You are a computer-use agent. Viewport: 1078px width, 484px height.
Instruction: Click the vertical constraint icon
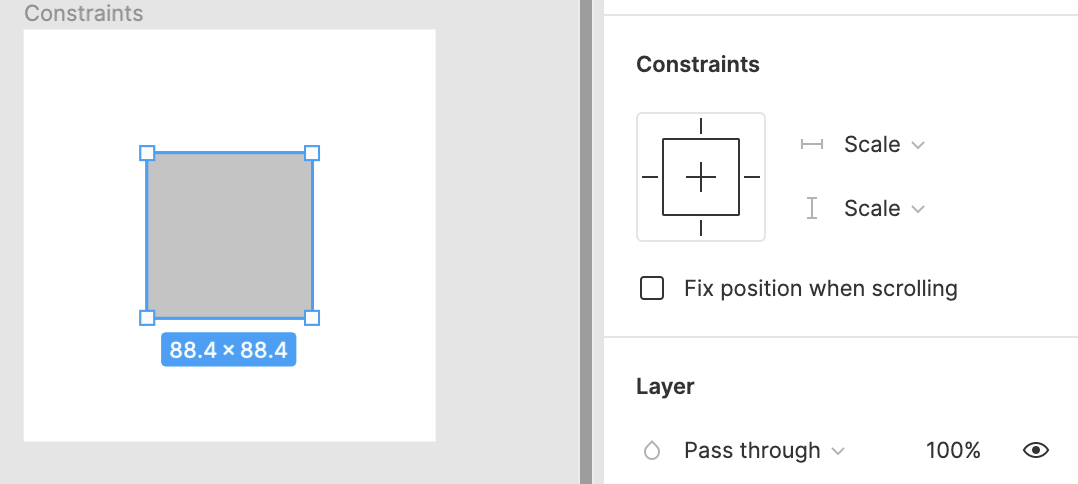812,208
